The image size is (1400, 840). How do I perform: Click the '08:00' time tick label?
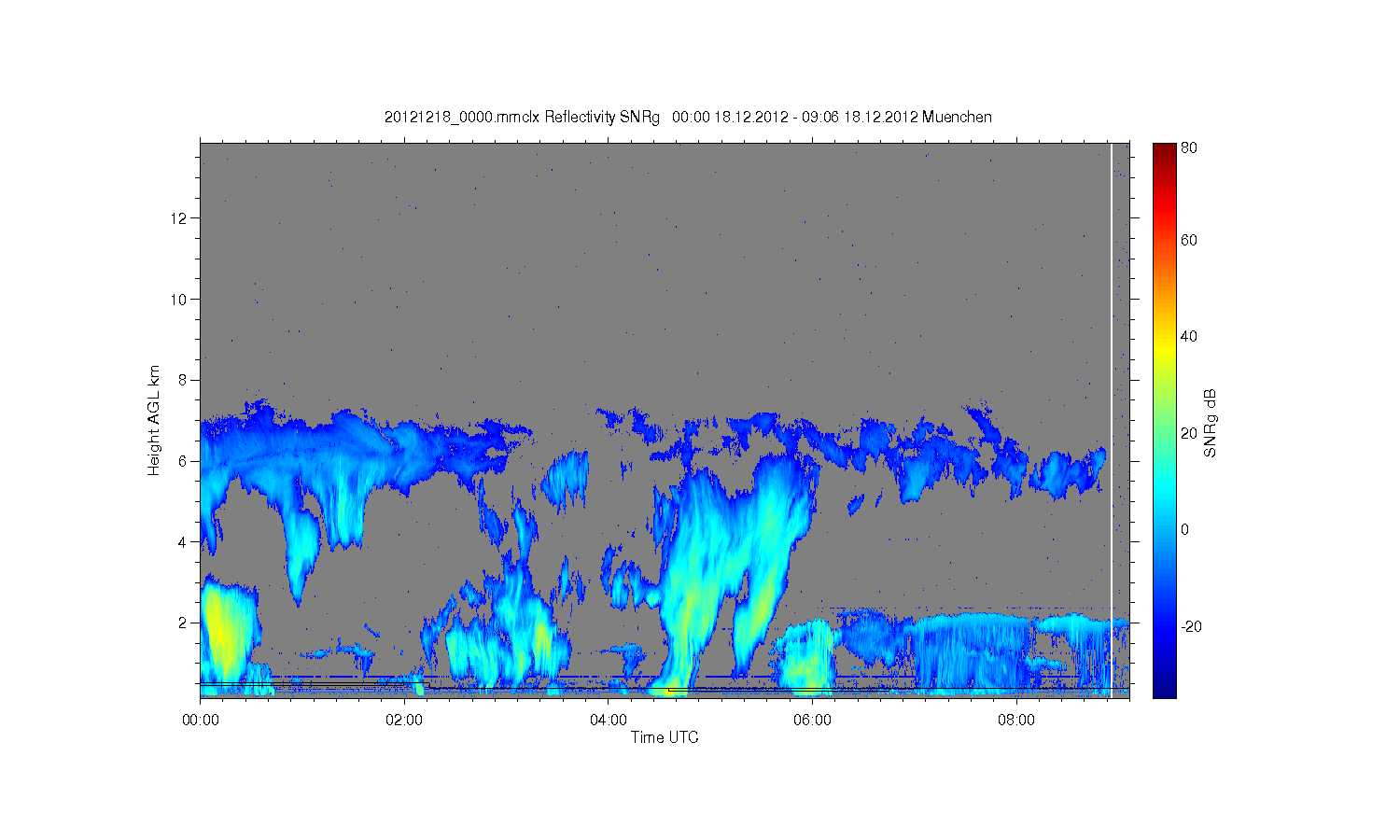pyautogui.click(x=1016, y=721)
